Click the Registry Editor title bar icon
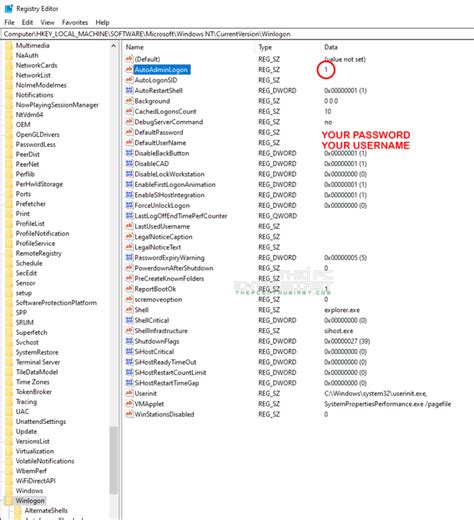Image resolution: width=474 pixels, height=520 pixels. [9, 9]
